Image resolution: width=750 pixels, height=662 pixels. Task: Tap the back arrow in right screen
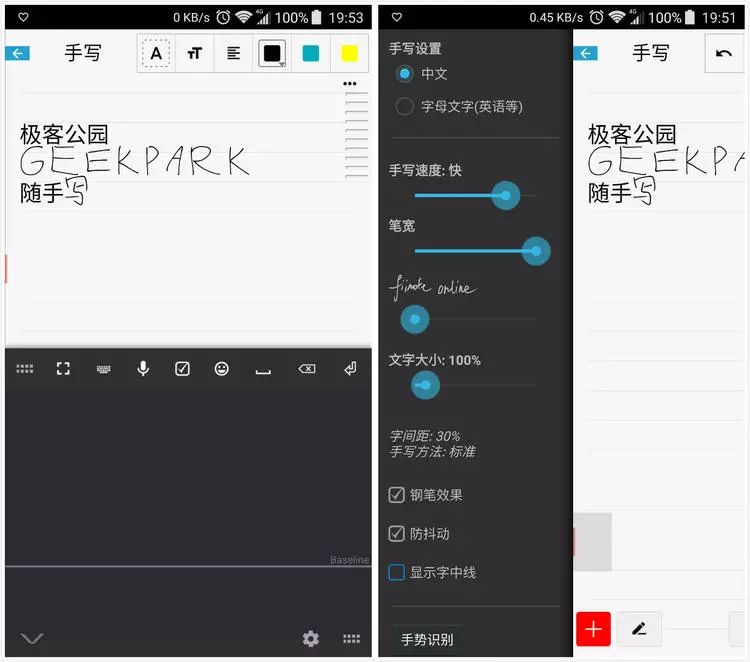pos(585,53)
